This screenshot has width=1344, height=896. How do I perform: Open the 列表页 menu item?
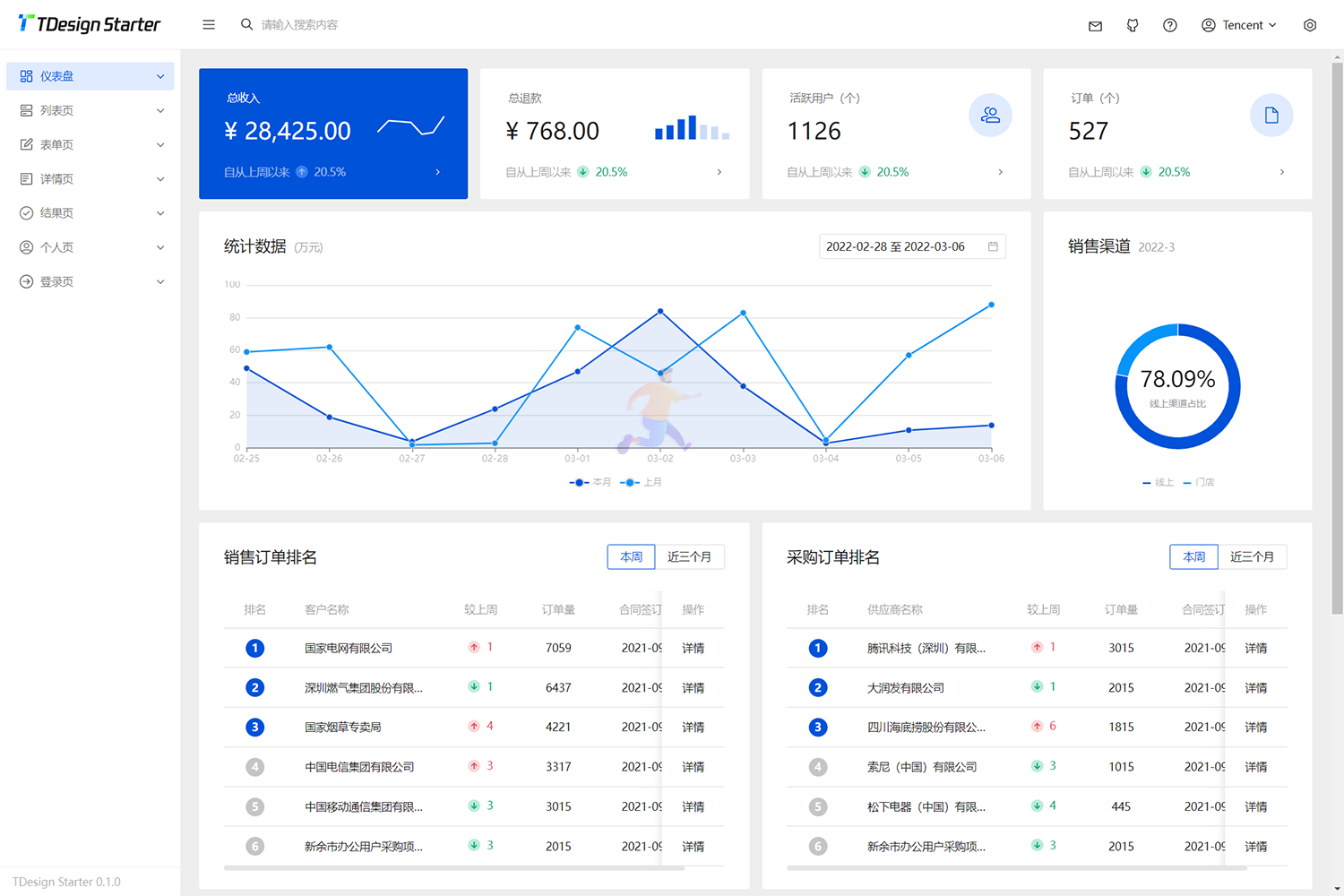(x=90, y=110)
